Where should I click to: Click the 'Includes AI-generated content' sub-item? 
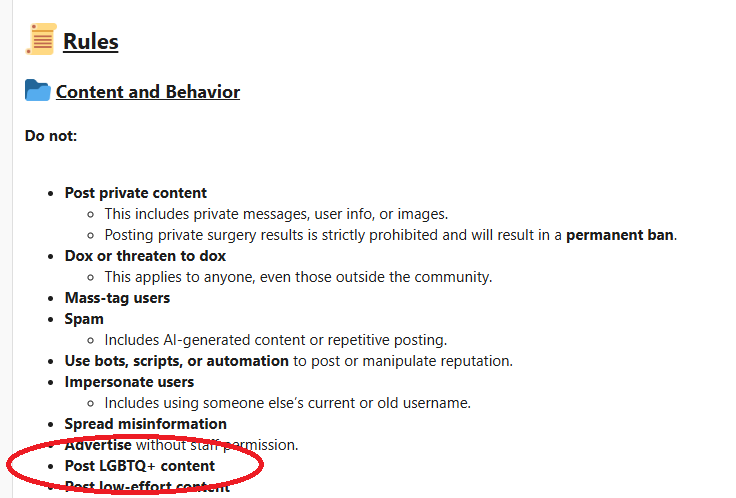click(x=276, y=340)
